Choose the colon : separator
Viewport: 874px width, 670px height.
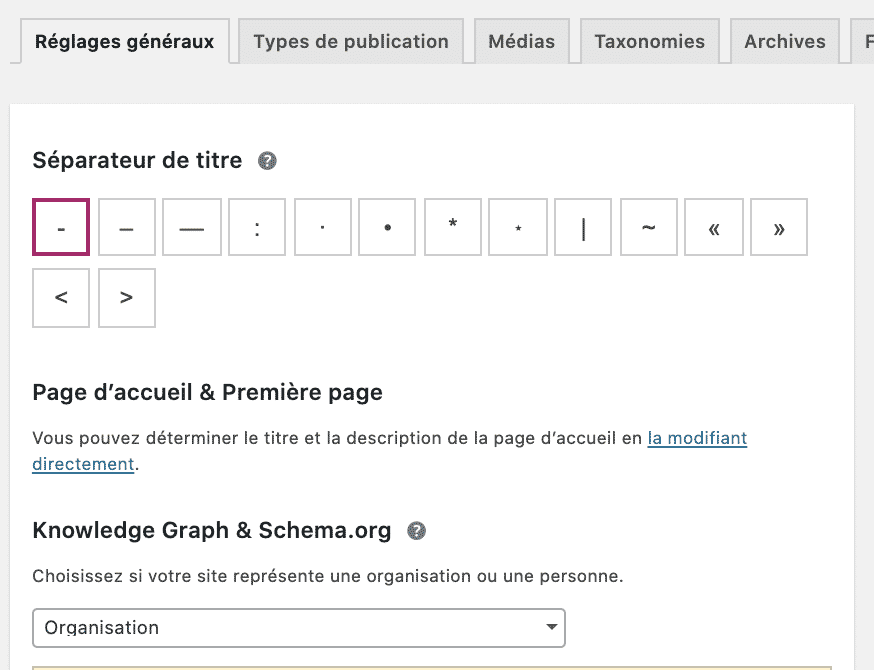coord(256,227)
